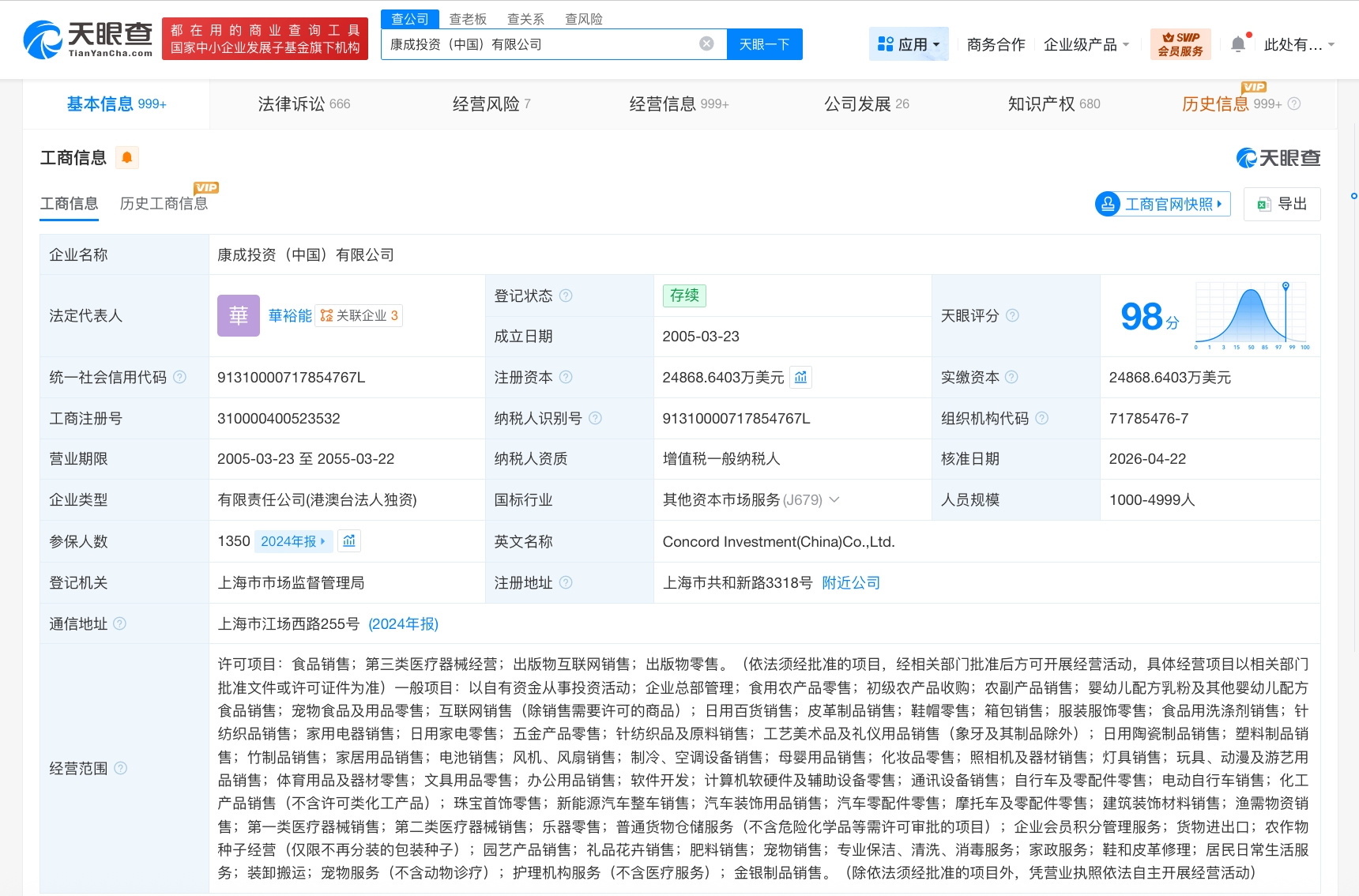Viewport: 1359px width, 896px height.
Task: Open insured headcount chart icon
Action: click(349, 541)
